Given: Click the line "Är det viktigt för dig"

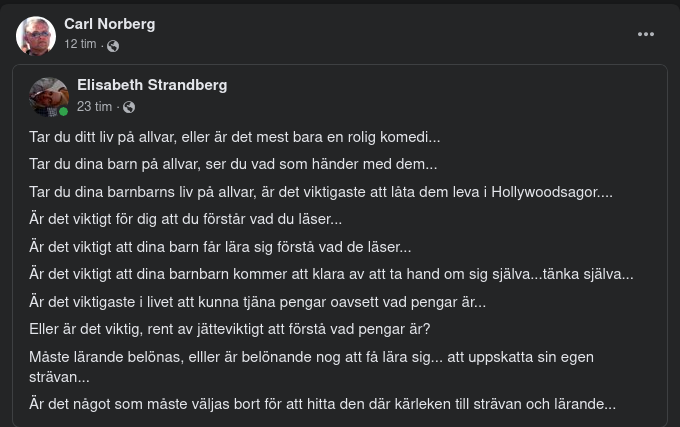Looking at the screenshot, I should pyautogui.click(x=186, y=219).
